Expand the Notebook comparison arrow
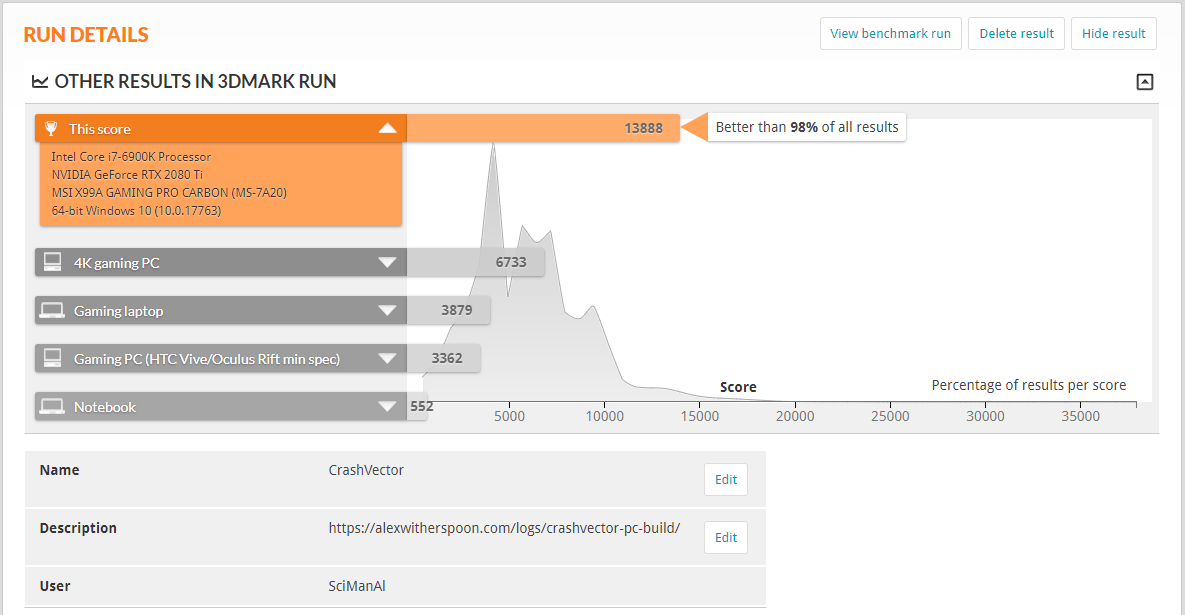This screenshot has width=1185, height=615. [387, 407]
